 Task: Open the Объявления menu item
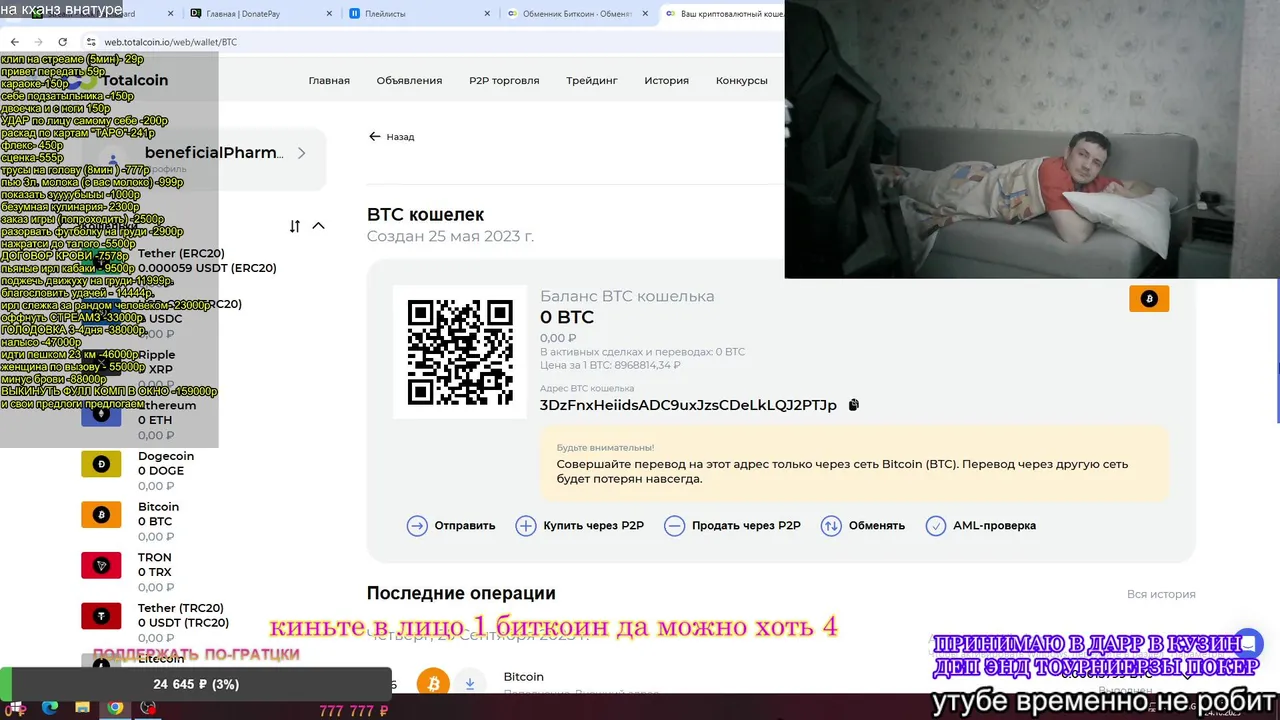pyautogui.click(x=409, y=80)
